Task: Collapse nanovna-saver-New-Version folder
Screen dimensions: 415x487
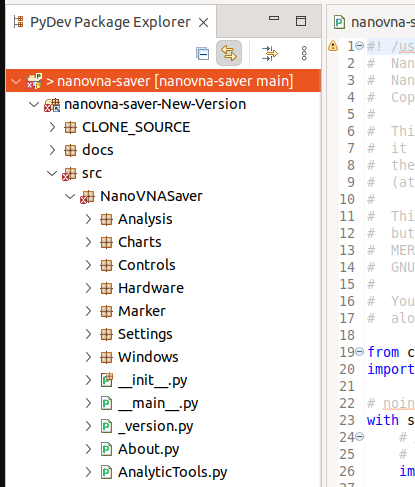Action: (x=34, y=104)
